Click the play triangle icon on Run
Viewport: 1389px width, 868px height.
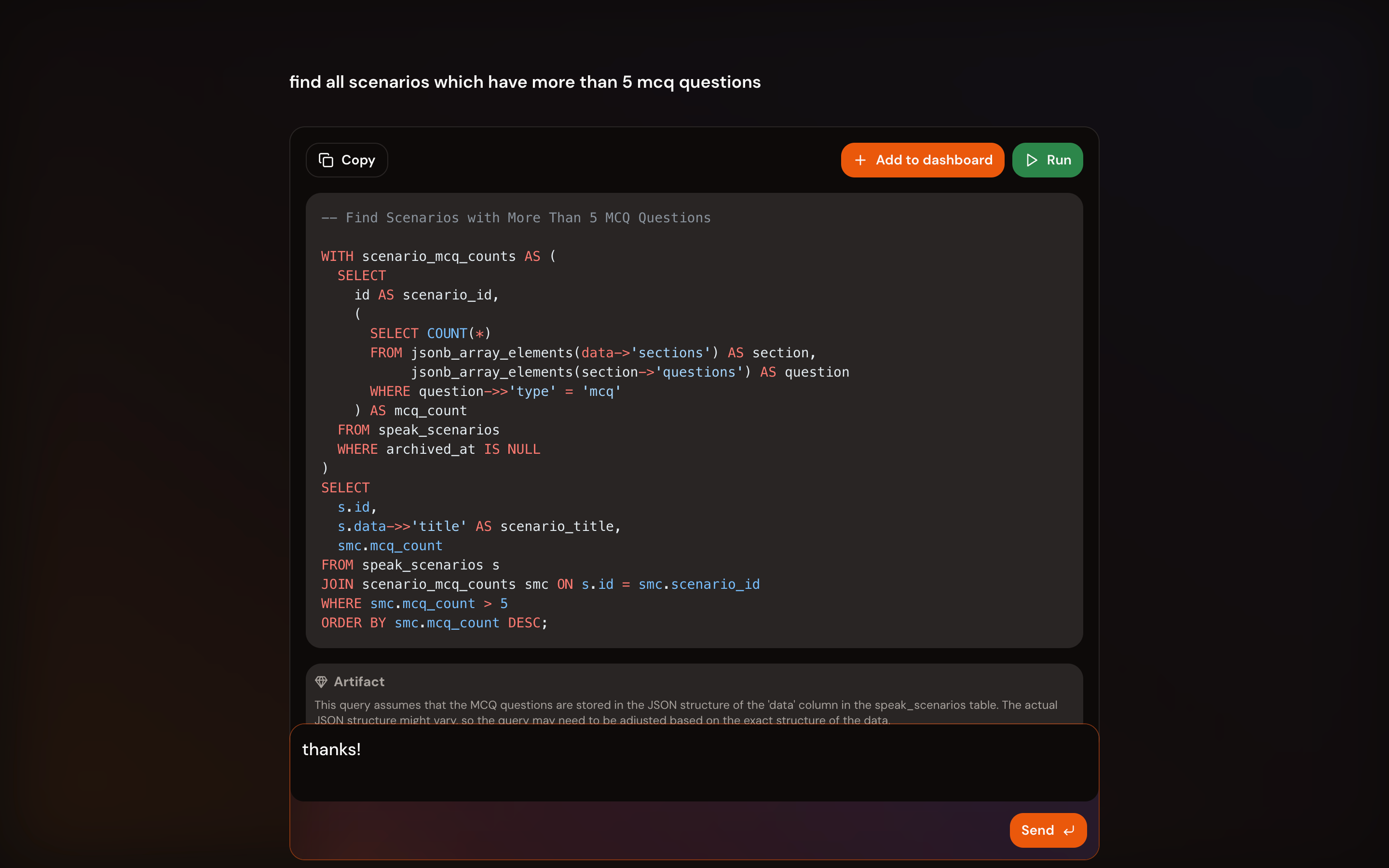pos(1032,160)
